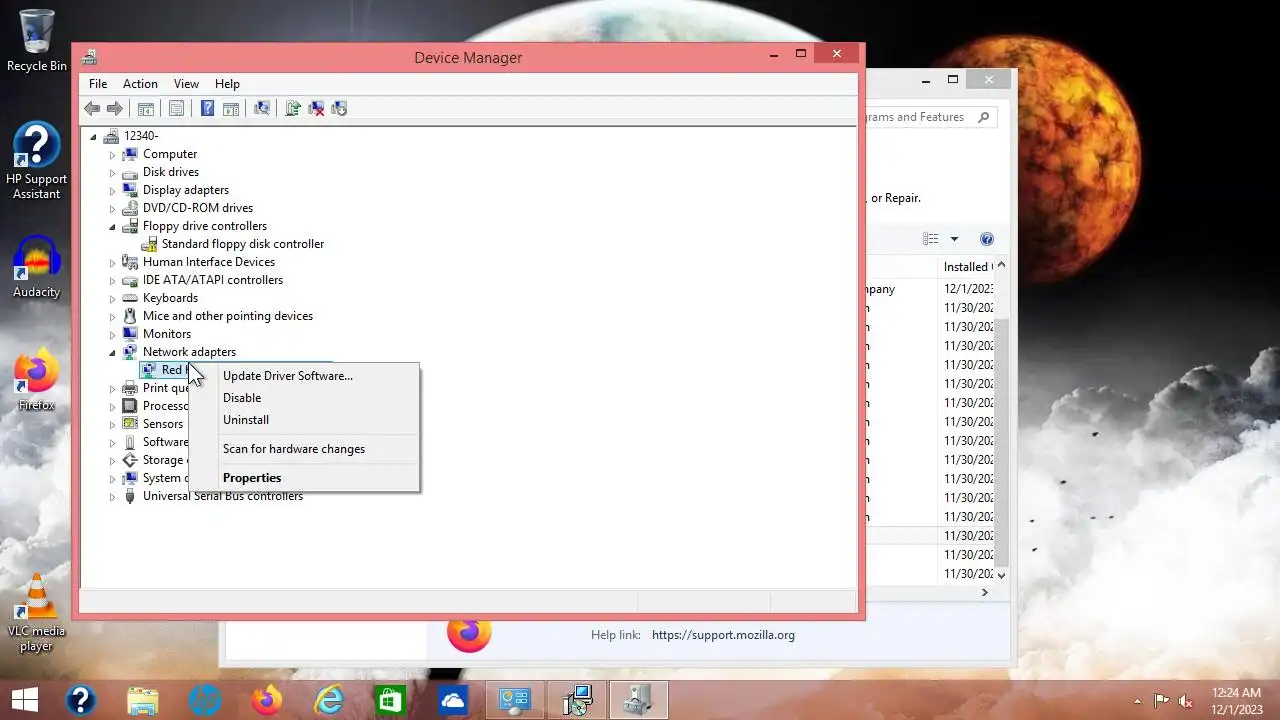Expand the DVD/CD-ROM drives category
Screen dimensions: 1280x720
pyautogui.click(x=112, y=208)
